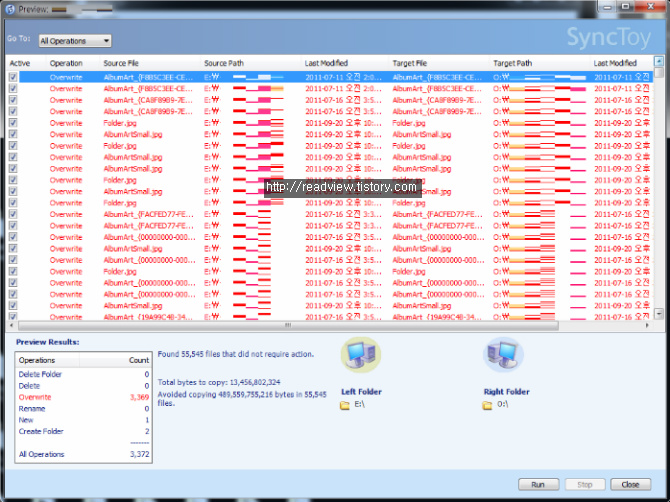Click the Target File column header
The height and width of the screenshot is (502, 670).
[412, 63]
